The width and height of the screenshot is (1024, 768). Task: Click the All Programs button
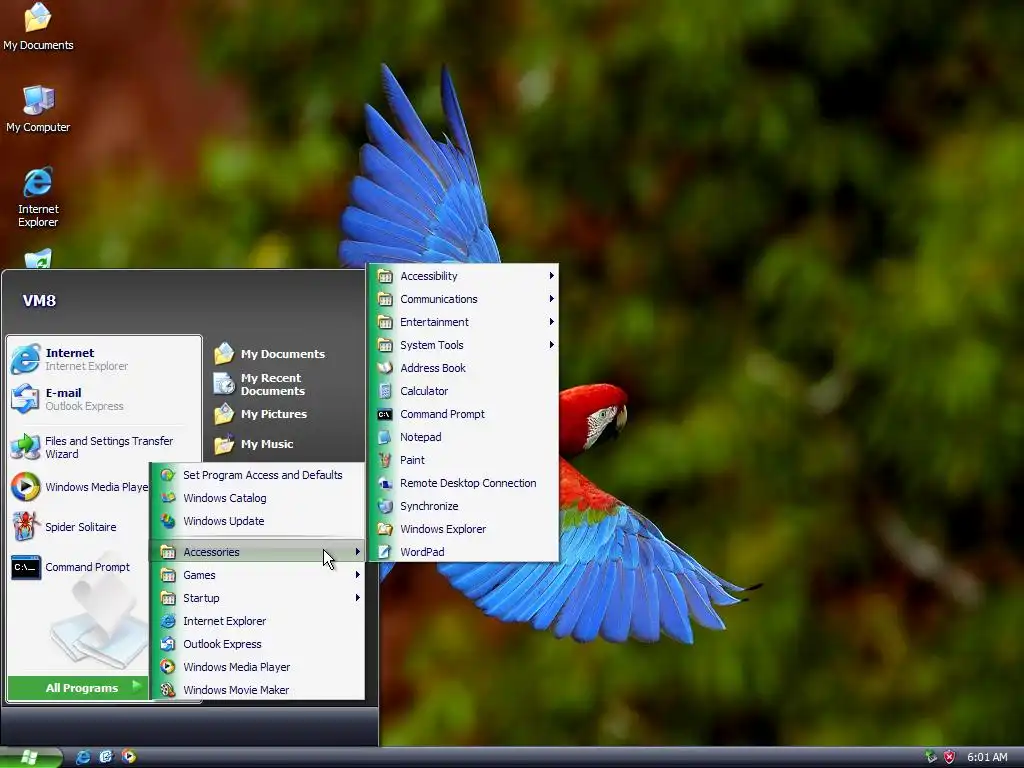pos(78,688)
